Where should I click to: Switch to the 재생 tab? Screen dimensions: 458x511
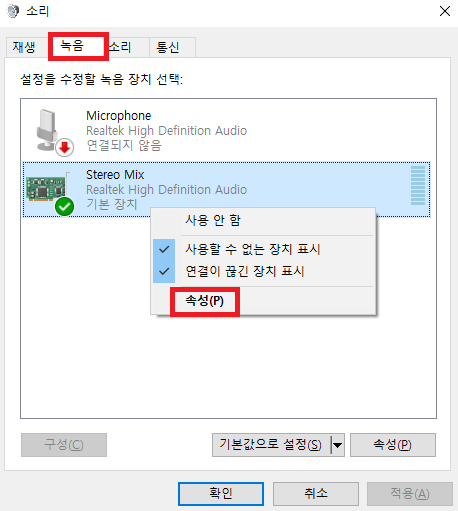click(x=24, y=47)
